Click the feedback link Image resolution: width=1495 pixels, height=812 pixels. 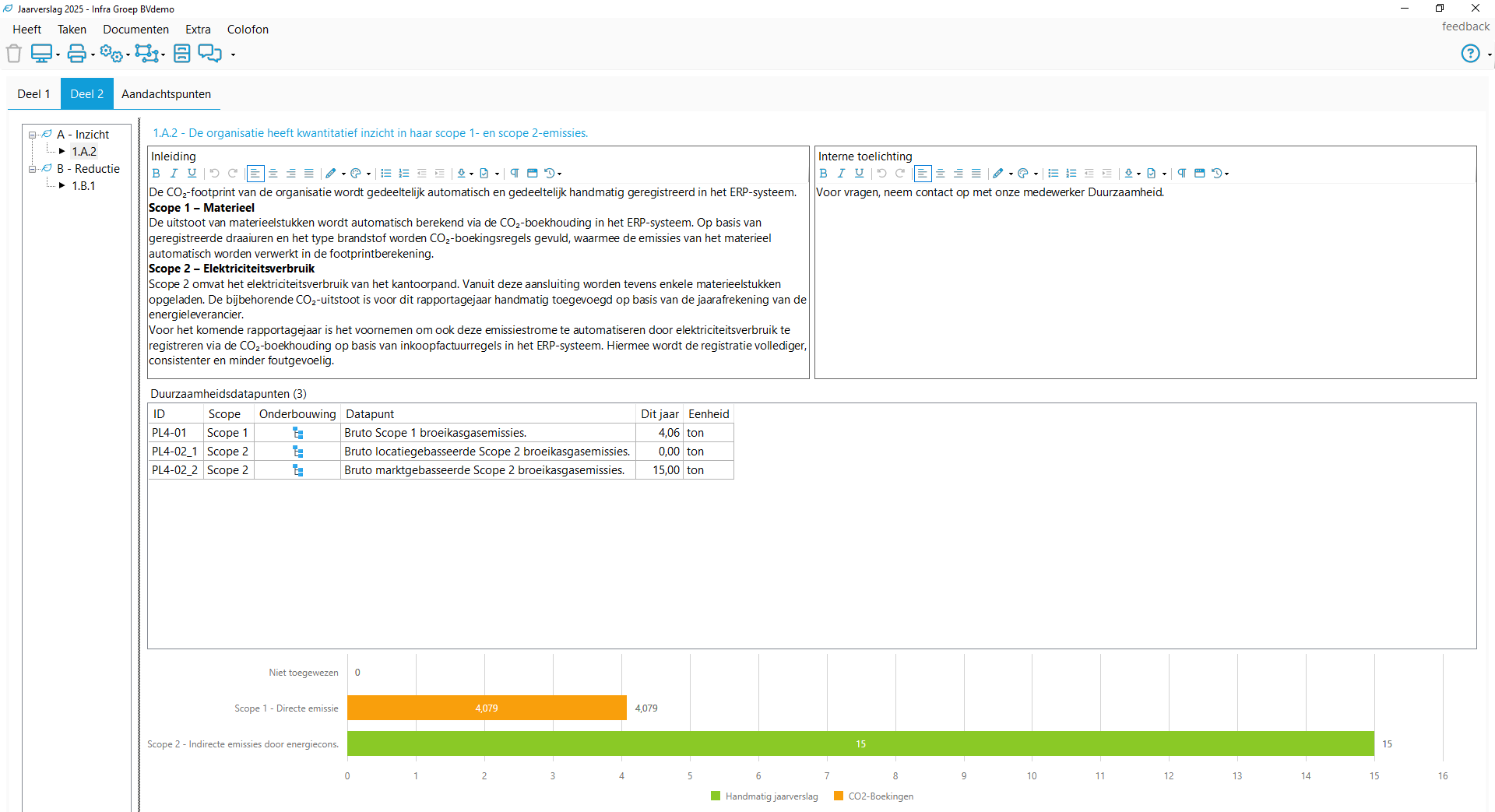point(1465,26)
